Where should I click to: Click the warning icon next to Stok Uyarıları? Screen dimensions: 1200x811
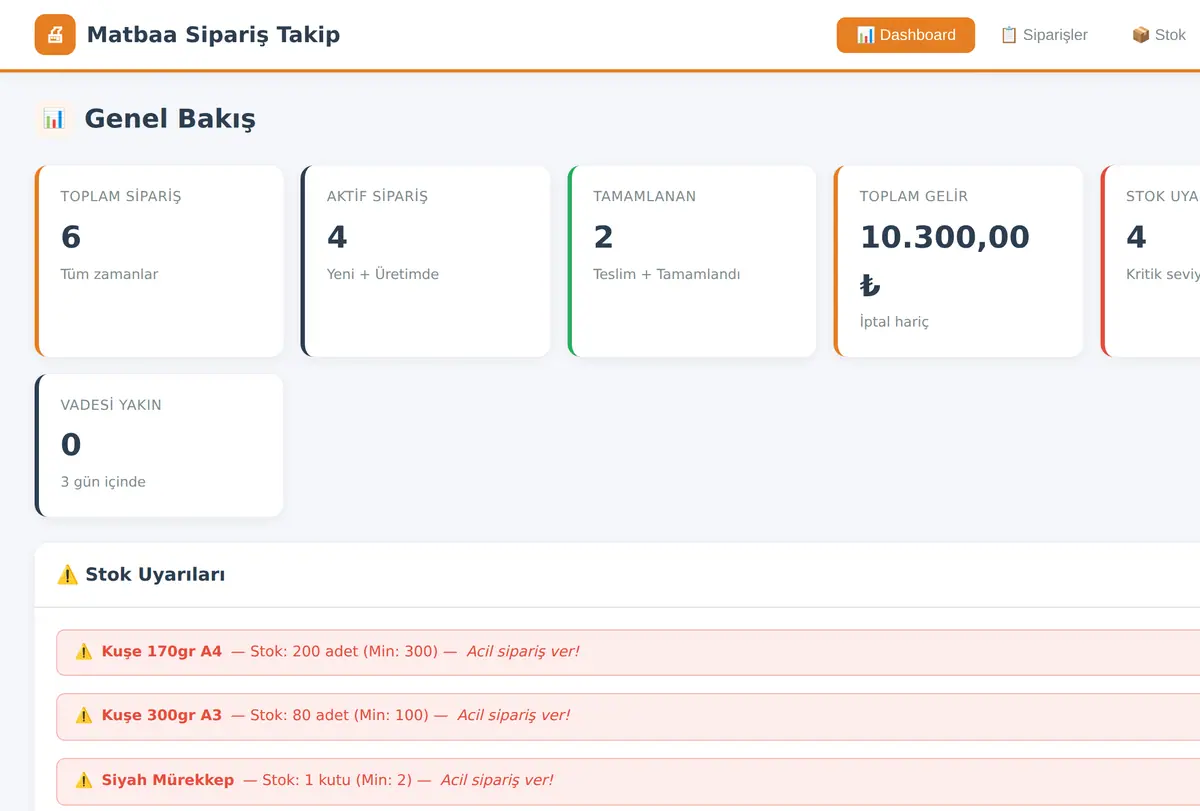pyautogui.click(x=68, y=574)
